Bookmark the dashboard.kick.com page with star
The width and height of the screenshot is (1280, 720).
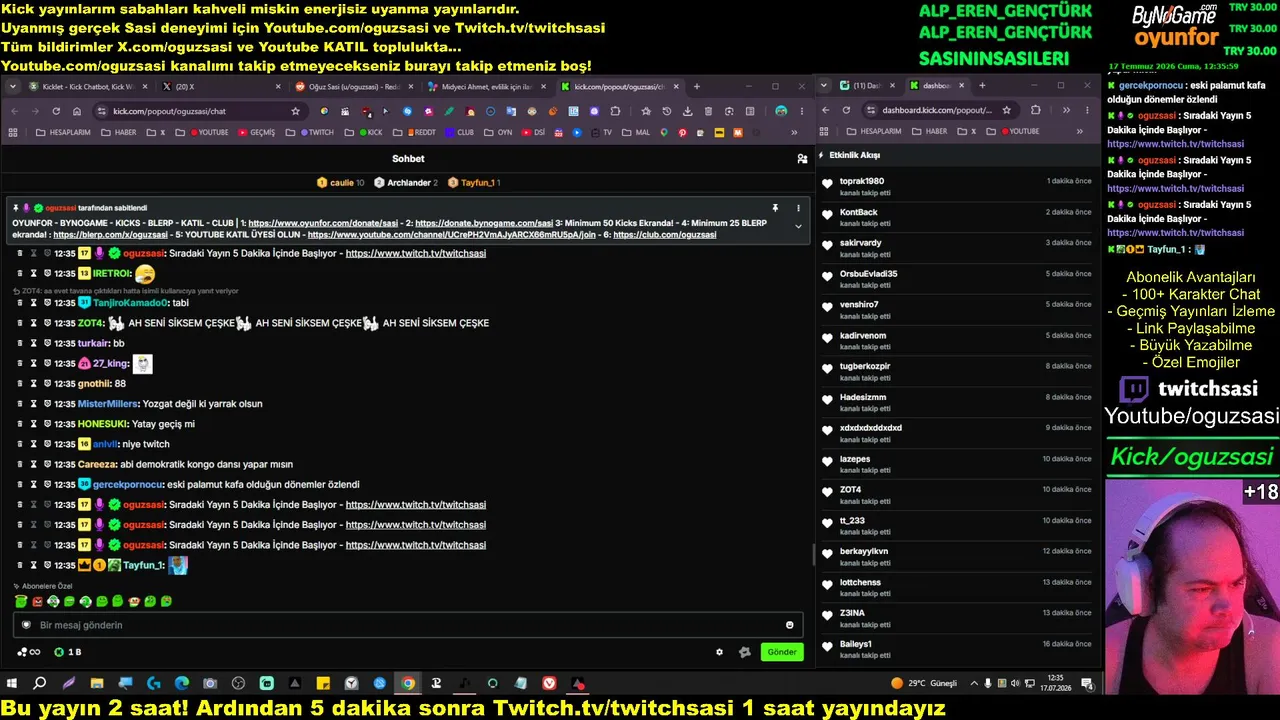click(1006, 110)
